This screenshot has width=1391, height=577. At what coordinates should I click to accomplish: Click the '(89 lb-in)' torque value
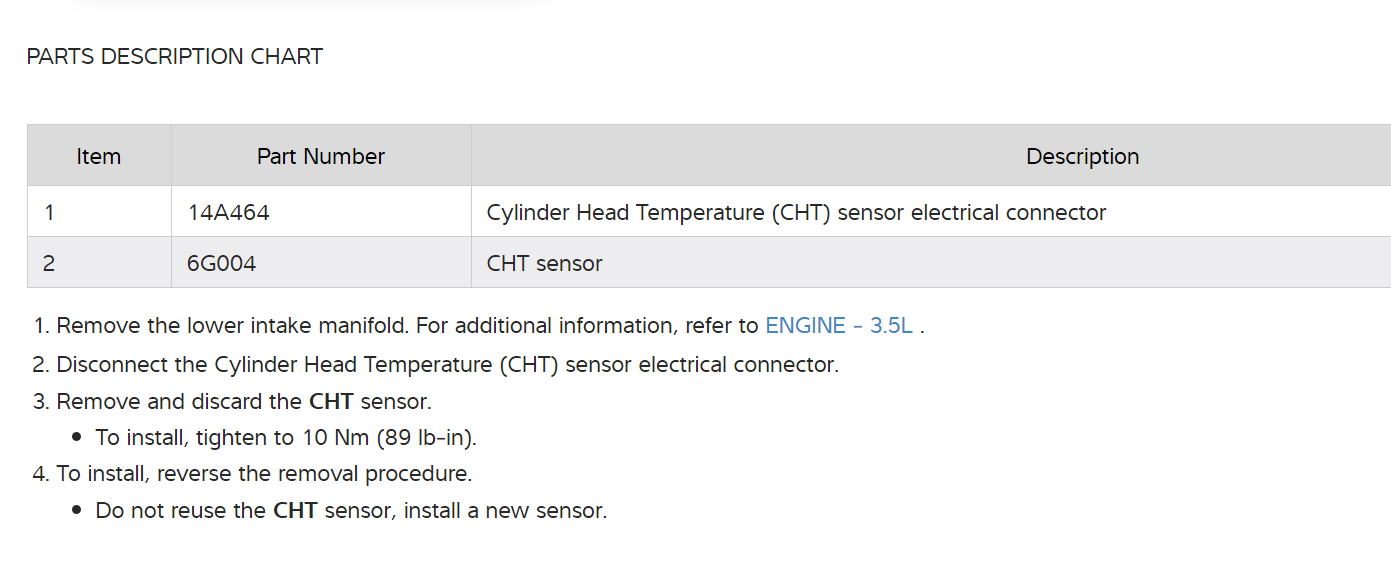click(434, 438)
